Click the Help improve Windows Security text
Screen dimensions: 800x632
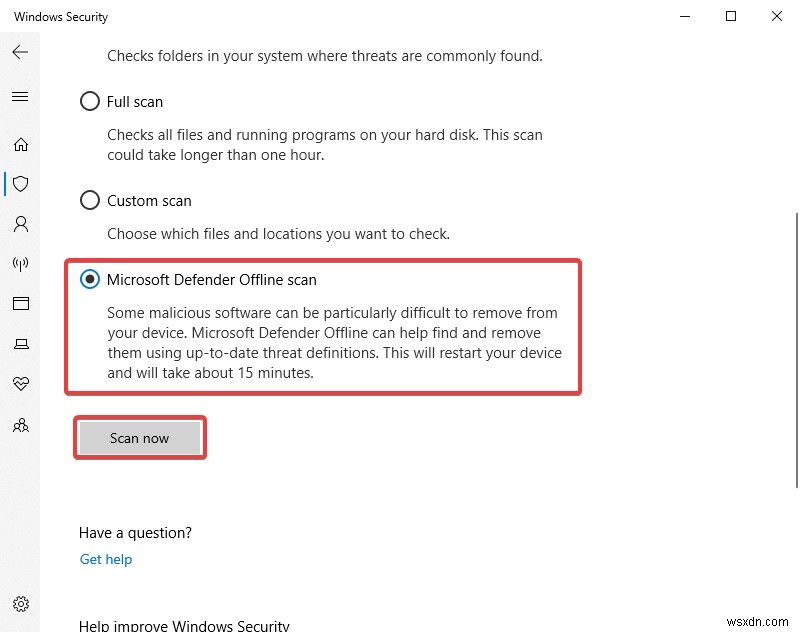pos(185,625)
